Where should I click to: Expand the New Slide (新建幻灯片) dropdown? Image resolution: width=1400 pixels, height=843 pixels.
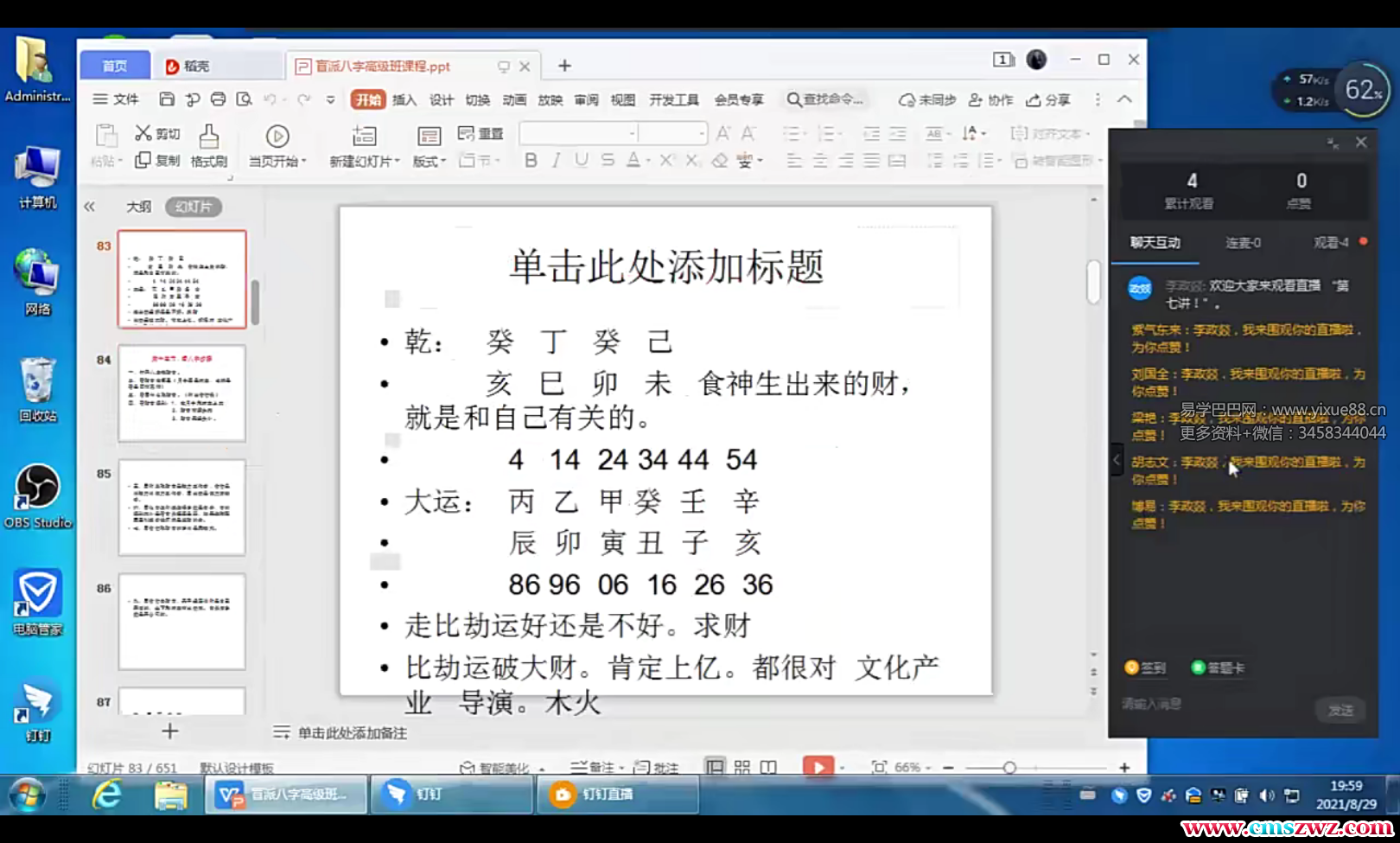tap(397, 162)
